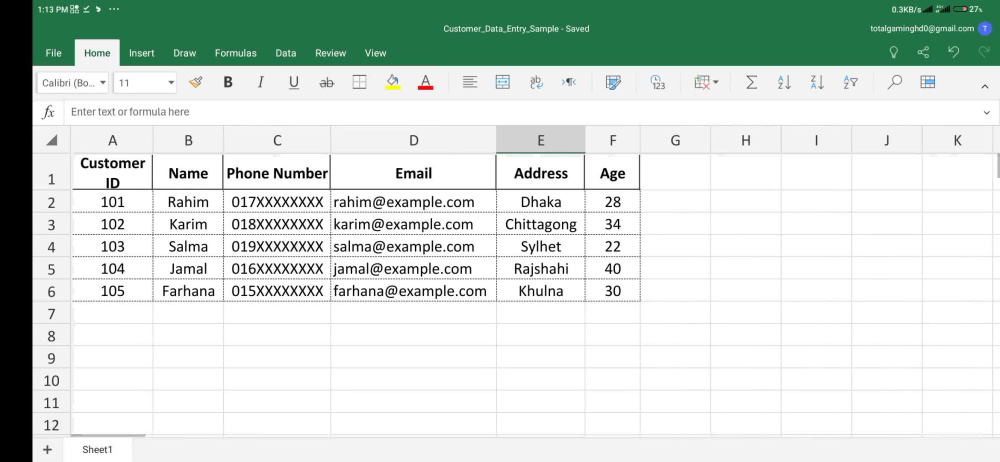Click the format as table icon
The image size is (1000, 462).
[928, 82]
